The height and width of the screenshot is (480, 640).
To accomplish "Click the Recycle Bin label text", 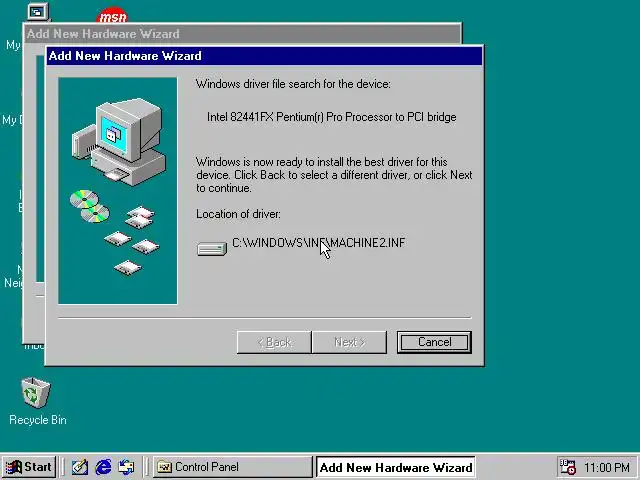I will [x=38, y=420].
